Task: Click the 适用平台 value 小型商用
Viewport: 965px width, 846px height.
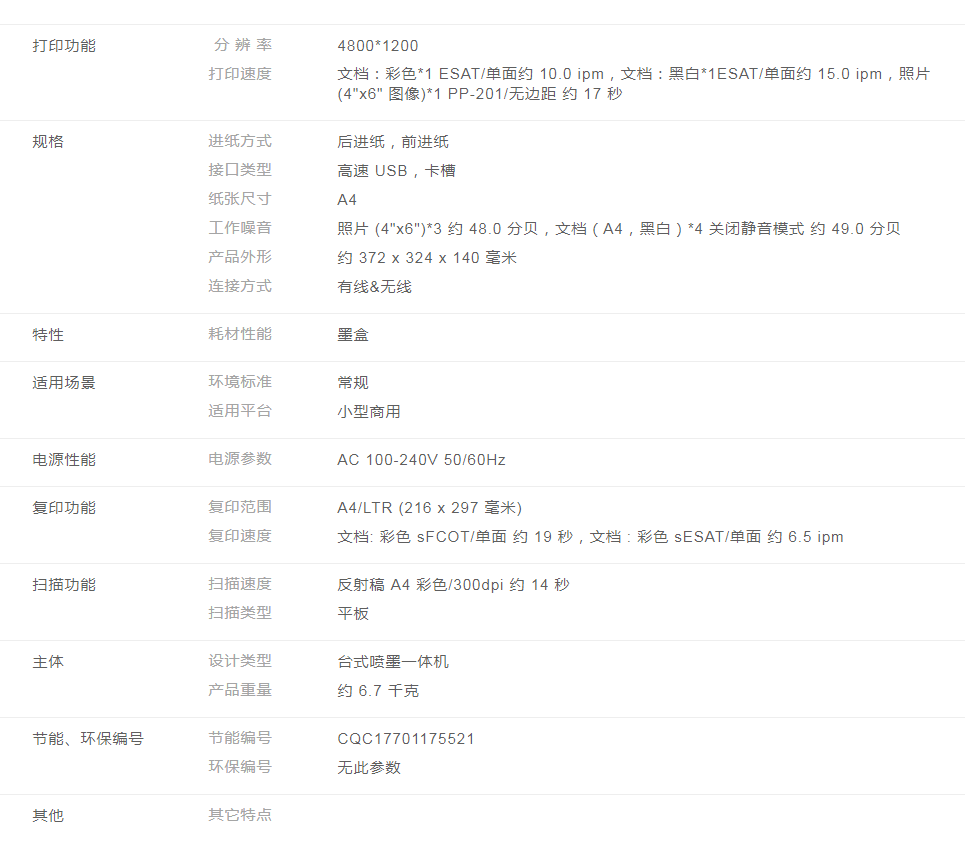Action: (x=369, y=412)
